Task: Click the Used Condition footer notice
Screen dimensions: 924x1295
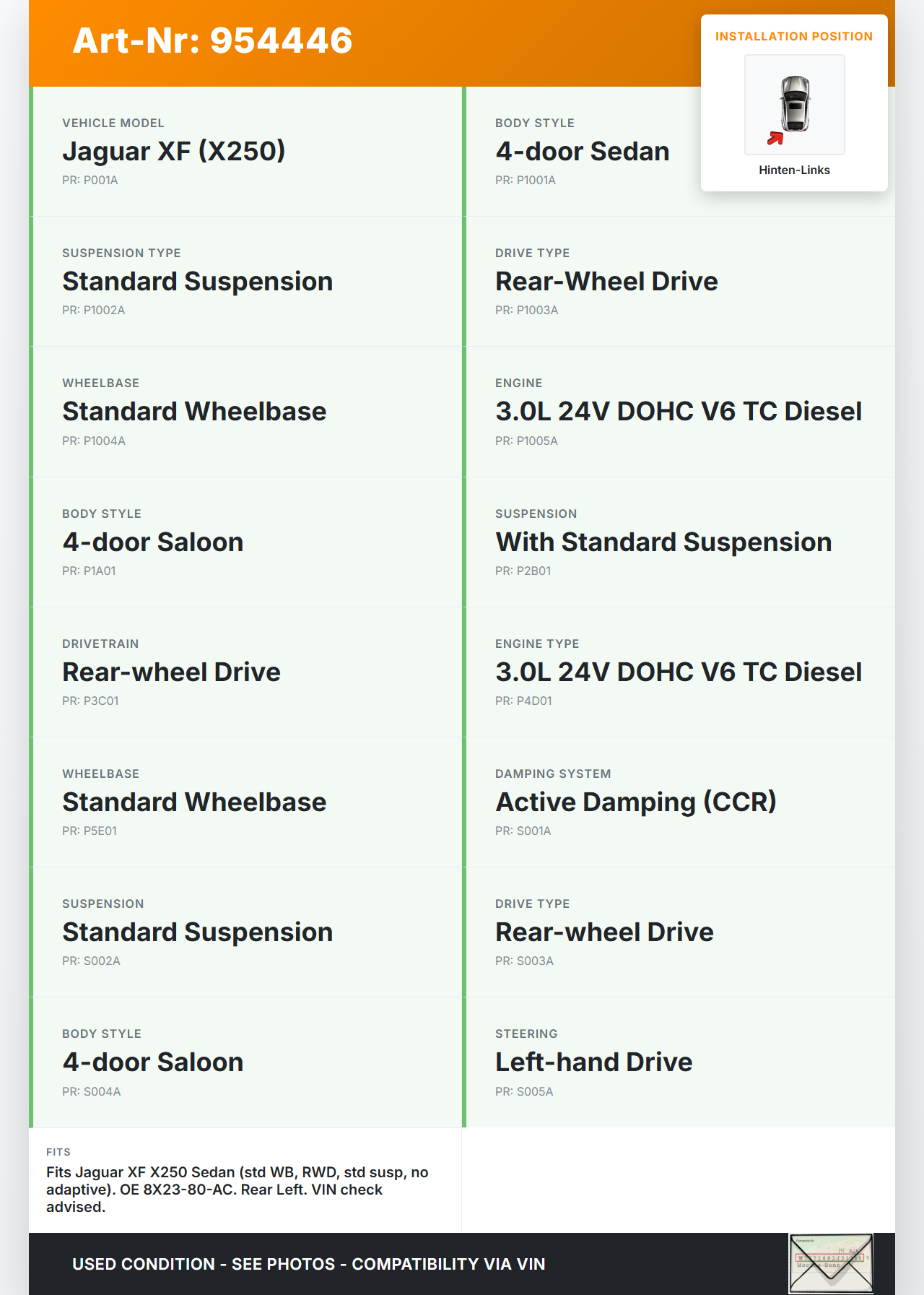Action: (308, 1264)
